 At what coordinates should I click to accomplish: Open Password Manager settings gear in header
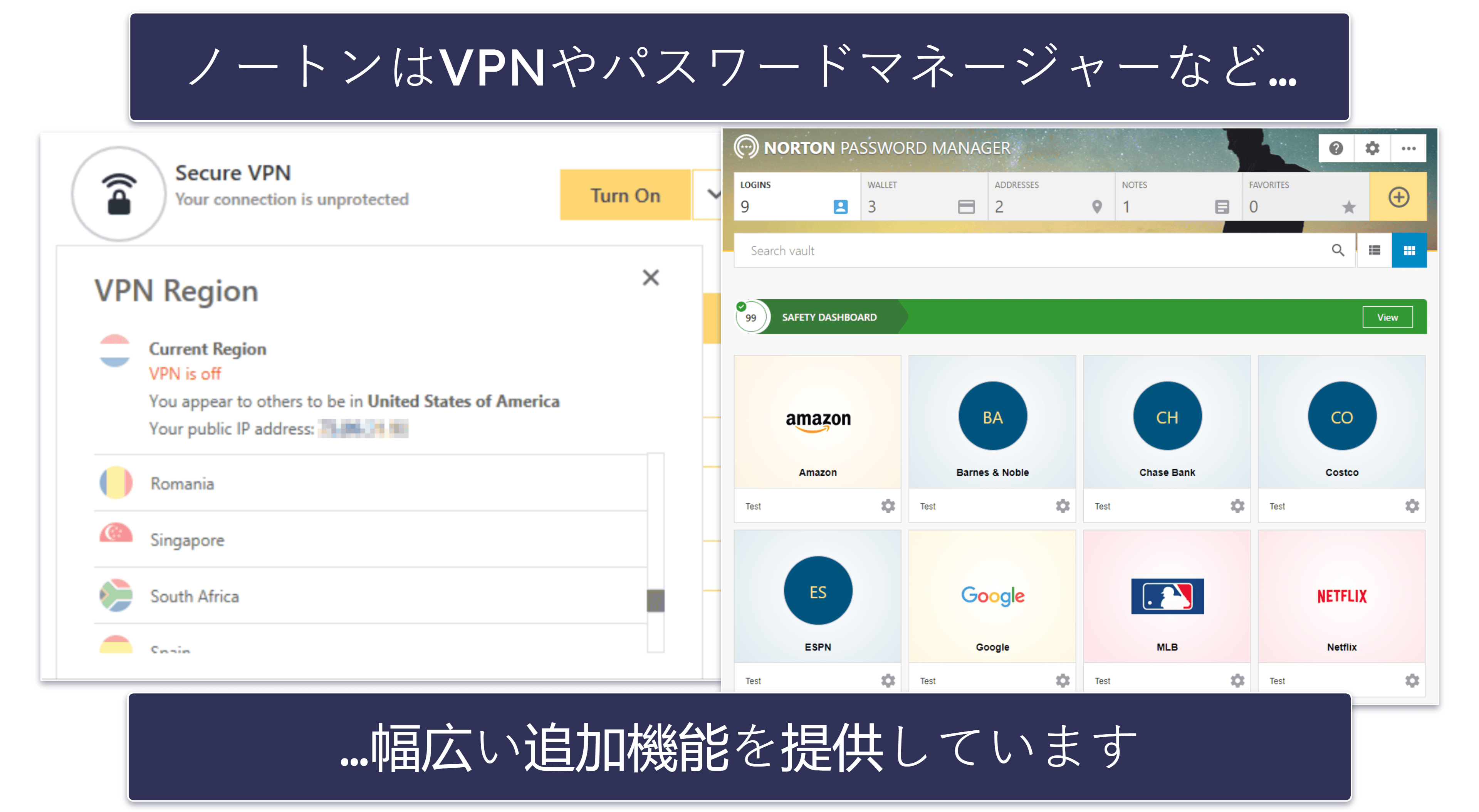(x=1372, y=148)
